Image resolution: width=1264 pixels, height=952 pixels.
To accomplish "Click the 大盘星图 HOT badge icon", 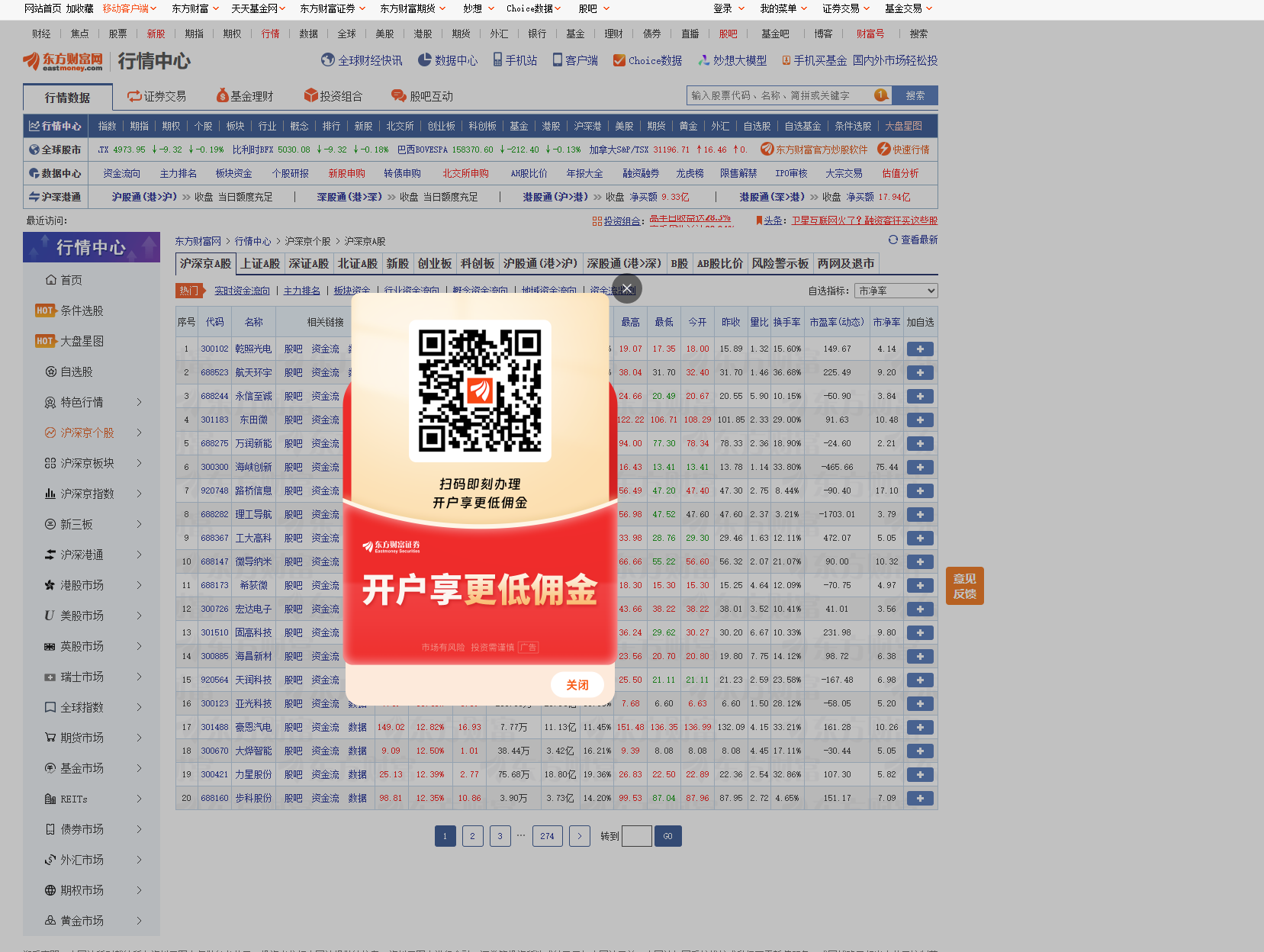I will (x=46, y=341).
